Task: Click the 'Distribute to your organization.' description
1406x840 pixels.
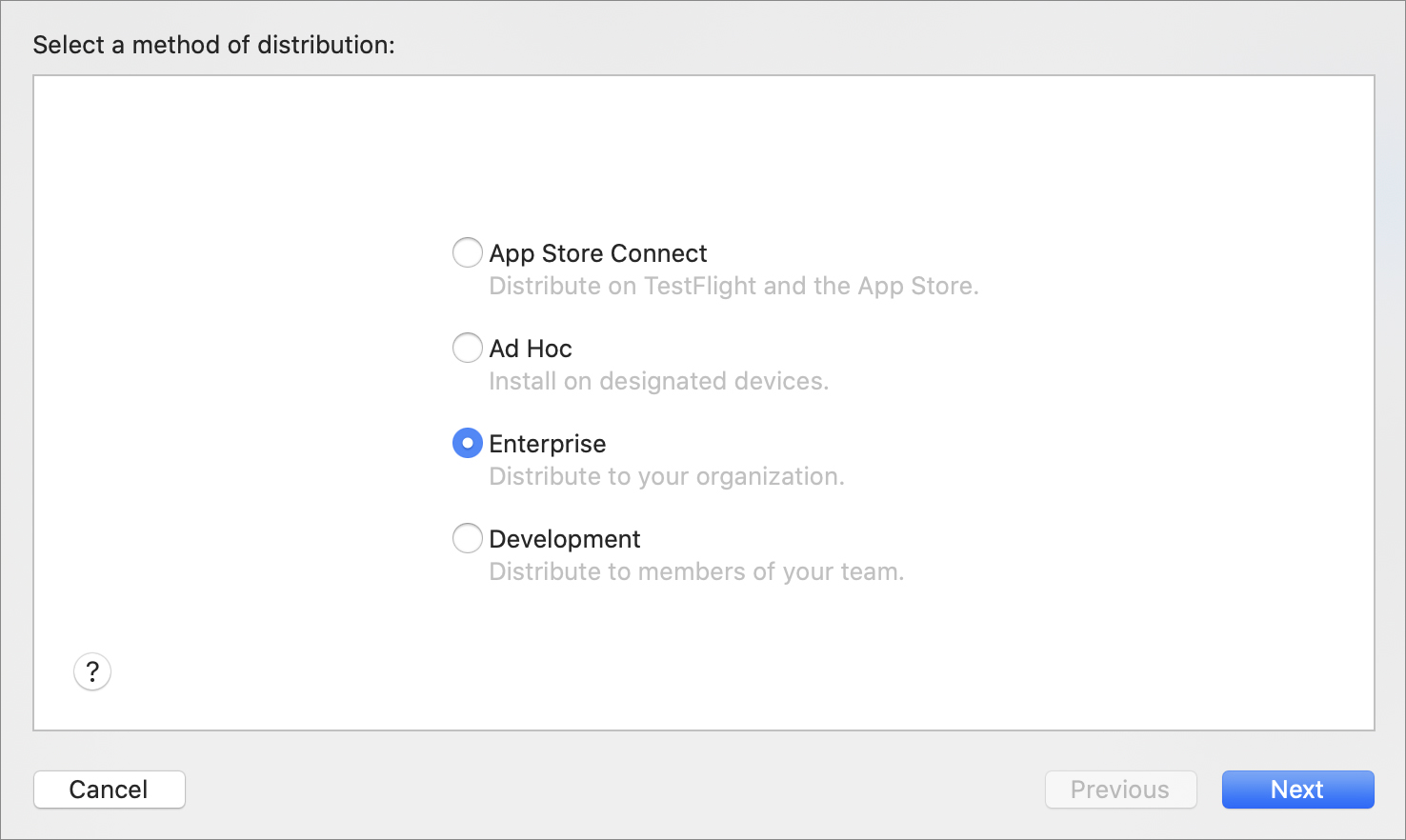Action: [x=667, y=477]
